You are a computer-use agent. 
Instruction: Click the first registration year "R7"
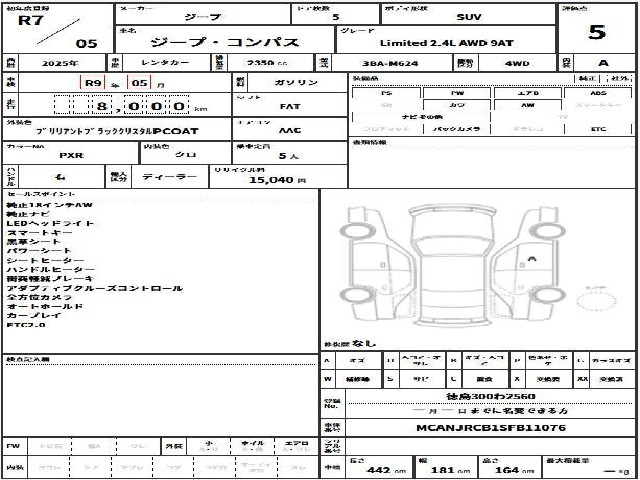pos(31,20)
